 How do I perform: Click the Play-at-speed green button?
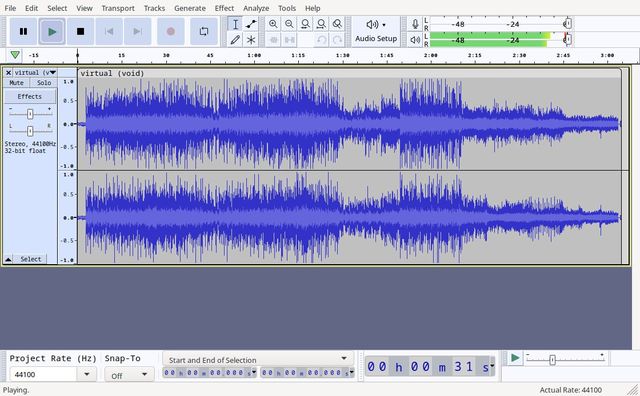click(515, 358)
